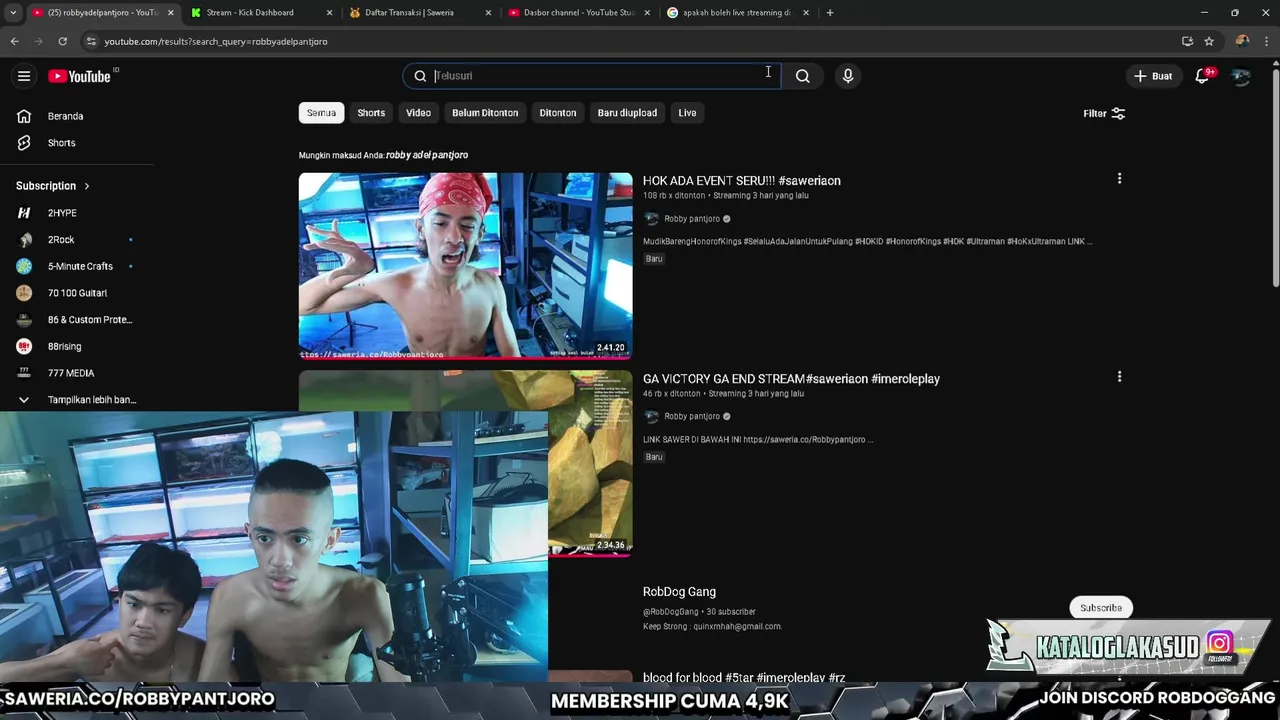This screenshot has height=720, width=1280.
Task: Switch to the Daftar Transaksi Saweria tab
Action: click(x=418, y=13)
